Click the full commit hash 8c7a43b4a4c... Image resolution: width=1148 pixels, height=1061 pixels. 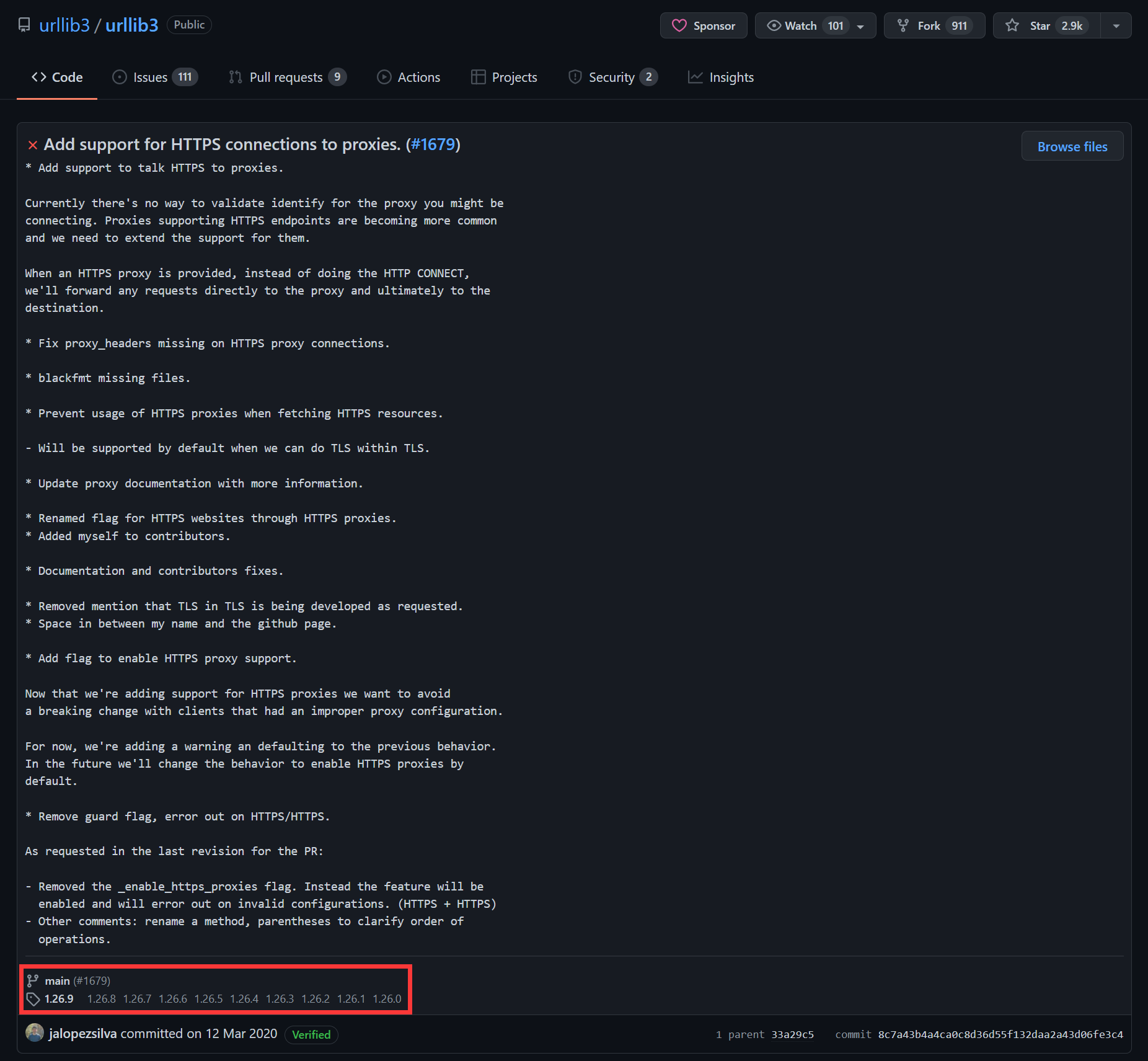1000,1034
